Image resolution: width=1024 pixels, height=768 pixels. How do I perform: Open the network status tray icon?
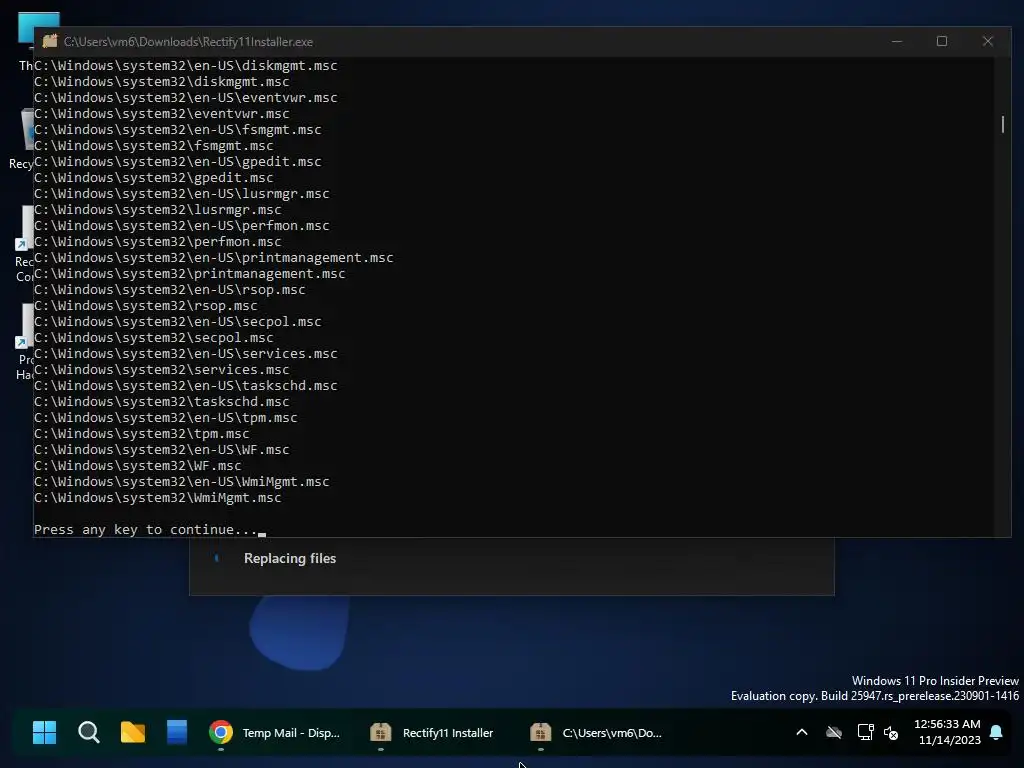865,733
